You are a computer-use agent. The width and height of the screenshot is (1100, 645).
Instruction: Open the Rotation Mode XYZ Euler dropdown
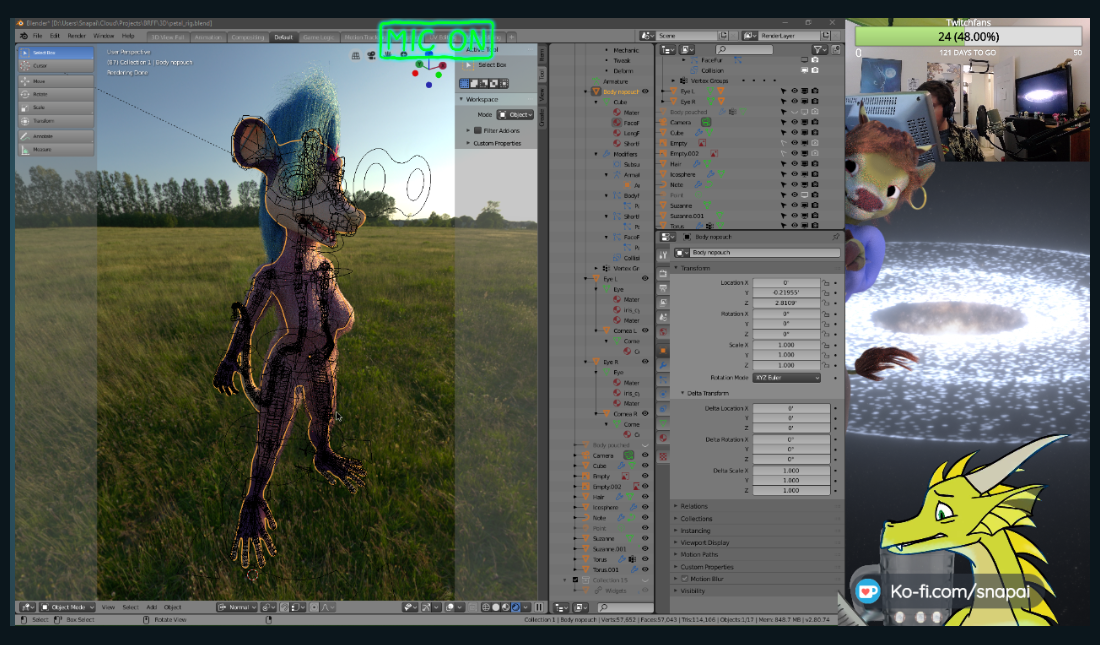click(788, 378)
